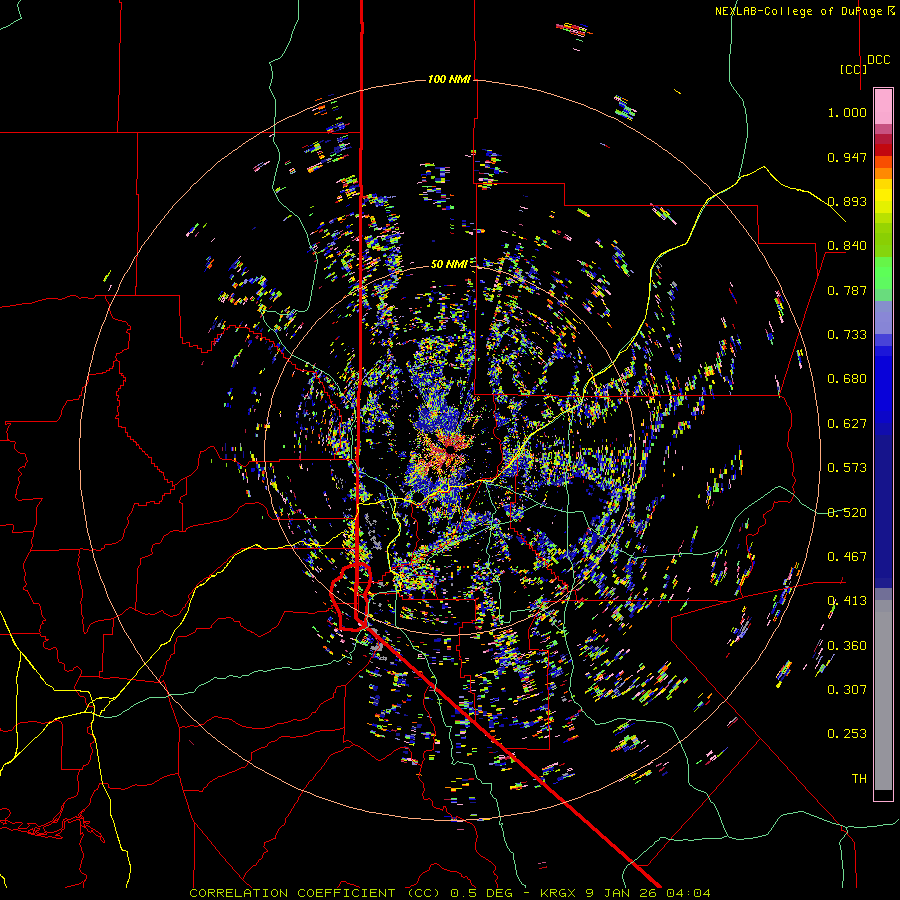Click the 0.947 scale value
This screenshot has height=900, width=900.
[x=847, y=157]
